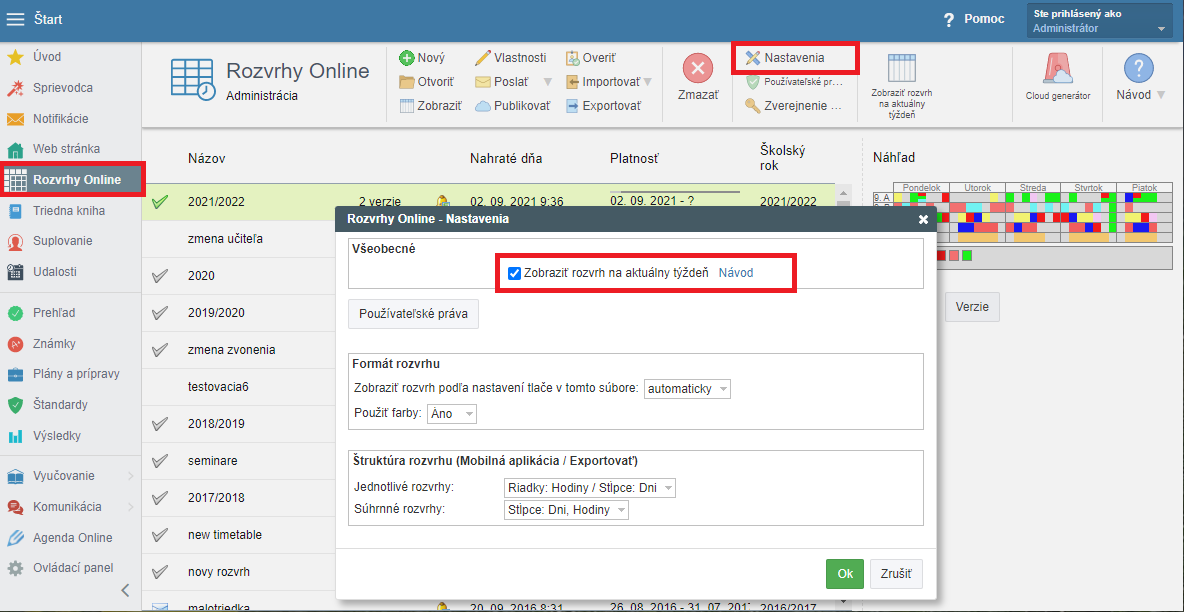The height and width of the screenshot is (612, 1184).
Task: Expand the Jednotlivé rozvrhy layout dropdown
Action: coord(590,488)
